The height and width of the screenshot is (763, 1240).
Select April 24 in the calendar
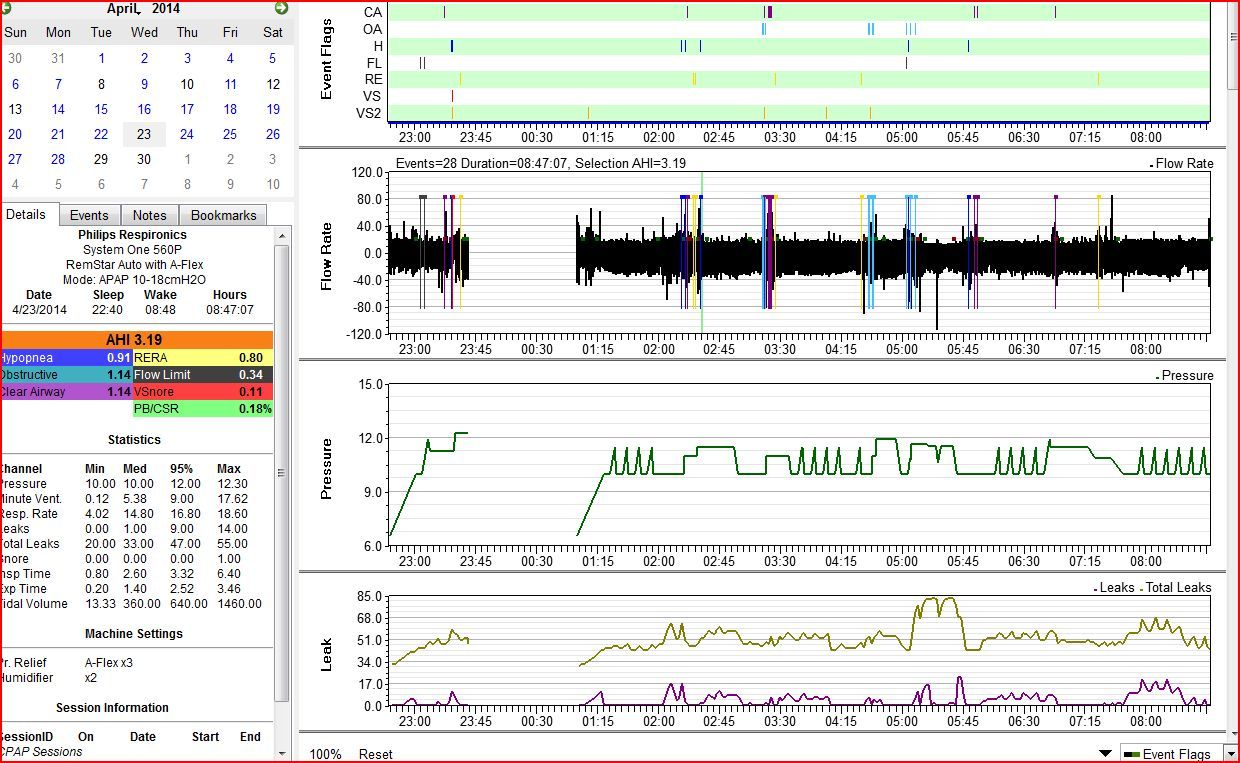(x=187, y=134)
